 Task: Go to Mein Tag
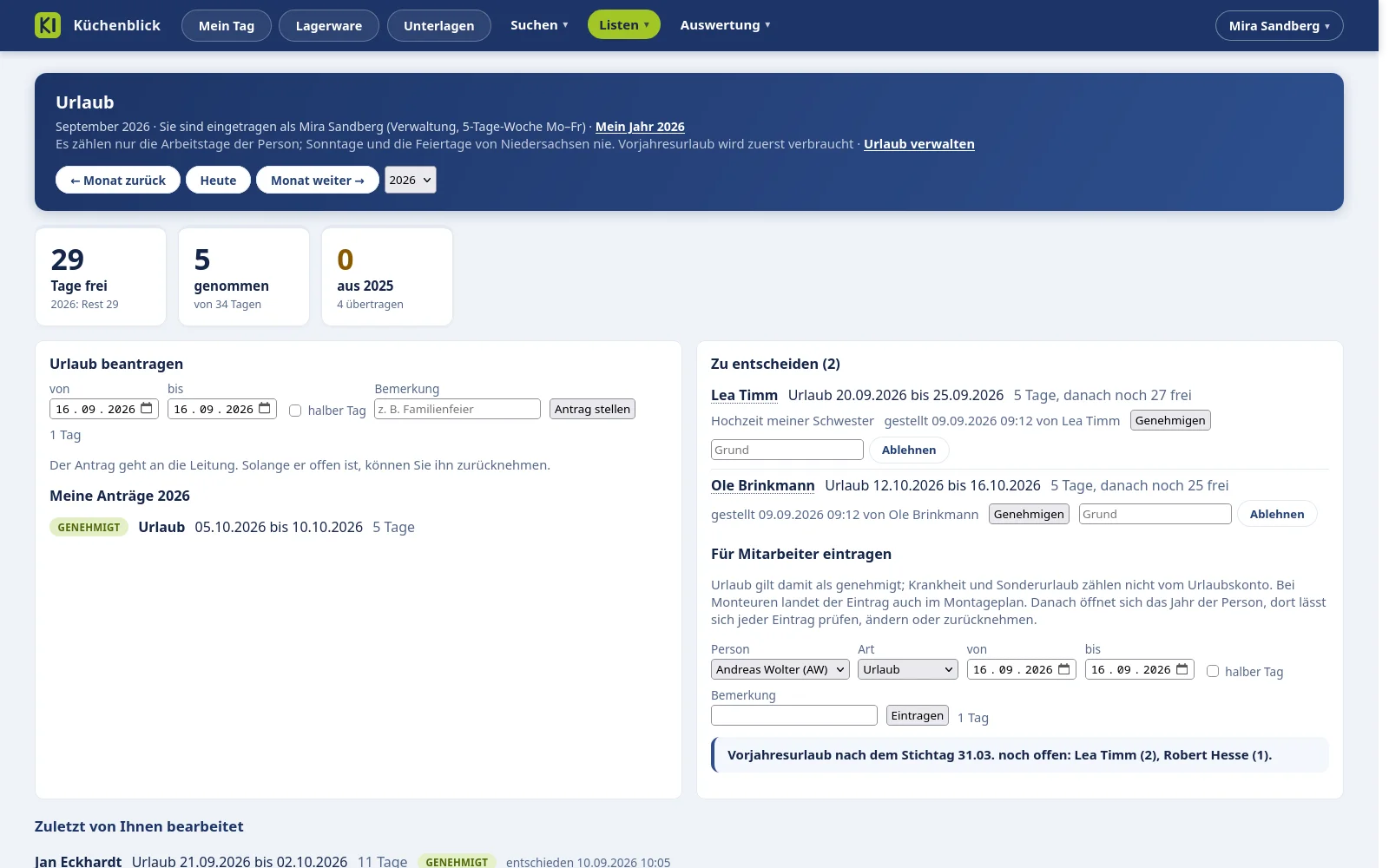click(x=227, y=26)
